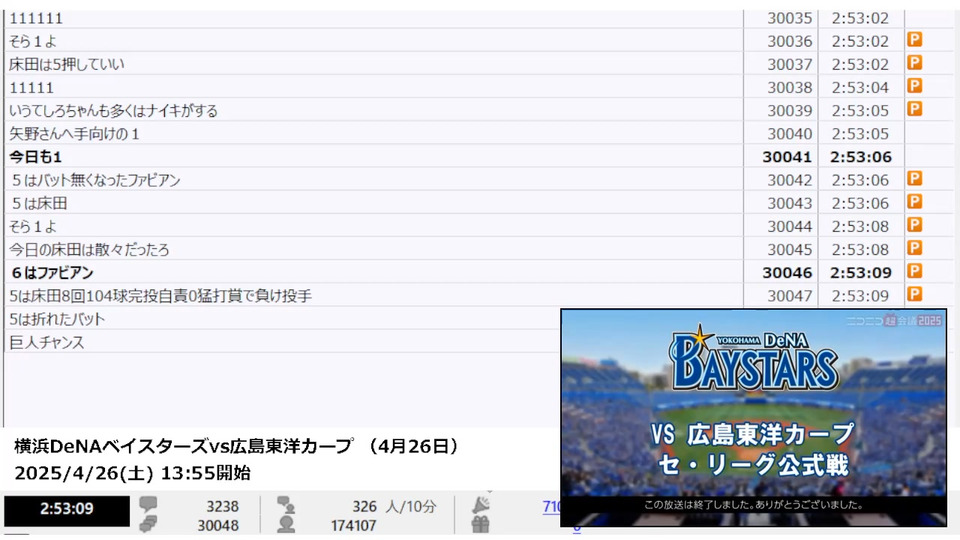Click single speech bubble icon beside 3238
The image size is (960, 540).
148,504
